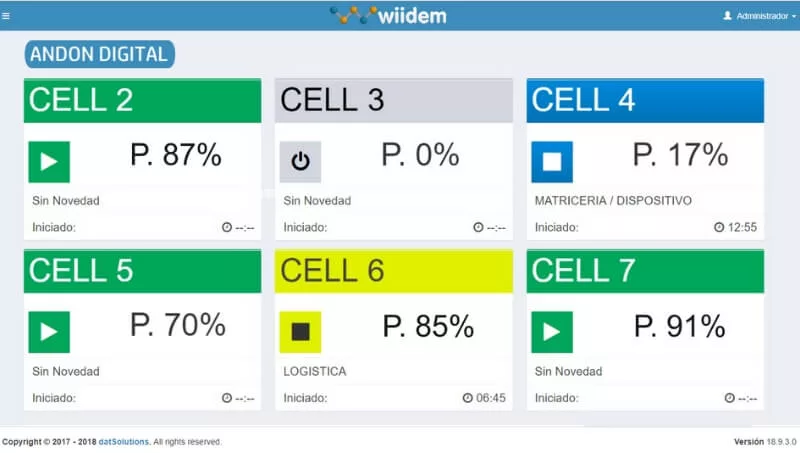Screen dimensions: 800x453
Task: Click the LOGISTICA status in CELL 6
Action: click(315, 371)
